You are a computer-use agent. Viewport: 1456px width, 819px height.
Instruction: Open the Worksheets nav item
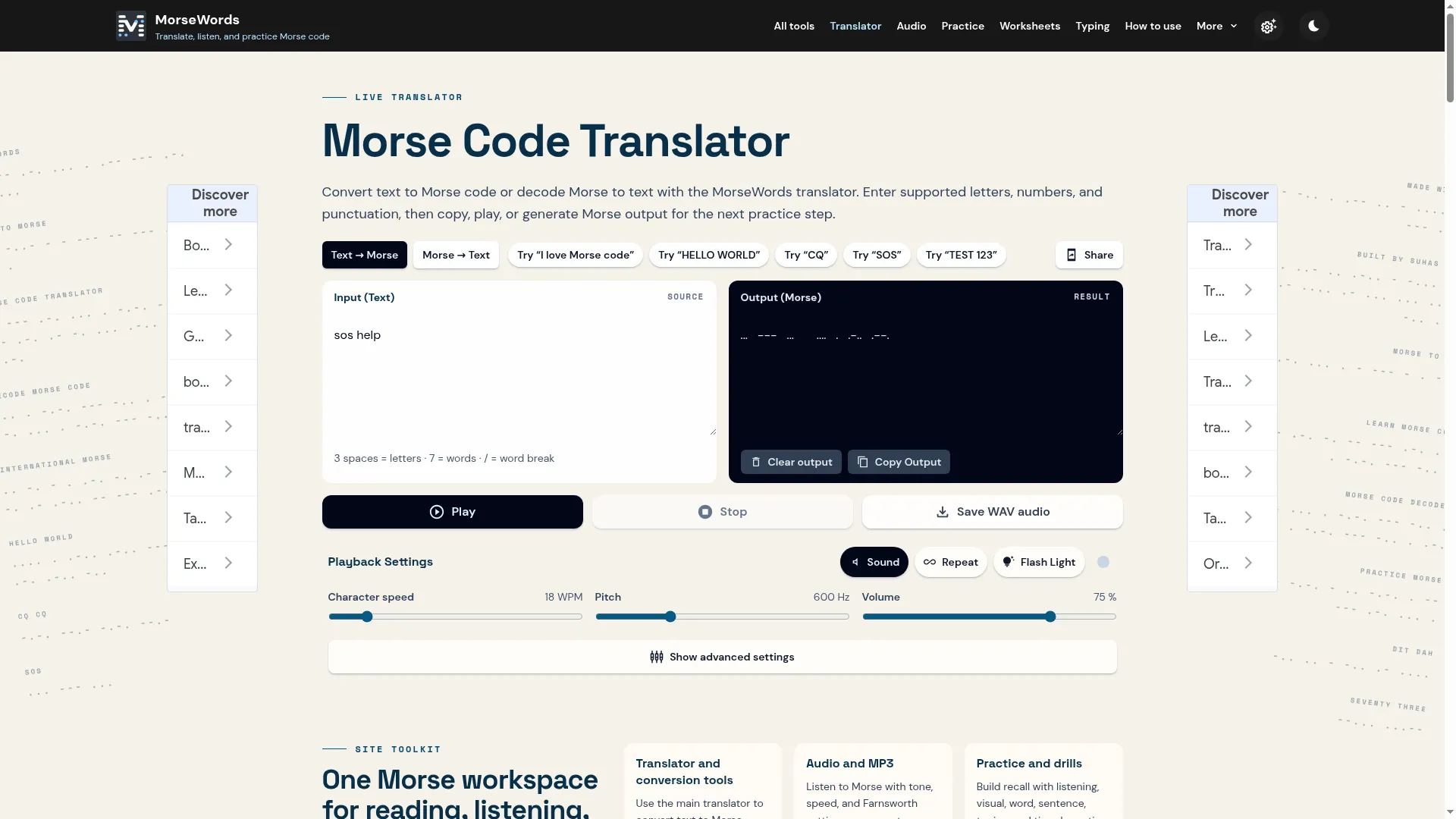pyautogui.click(x=1029, y=26)
